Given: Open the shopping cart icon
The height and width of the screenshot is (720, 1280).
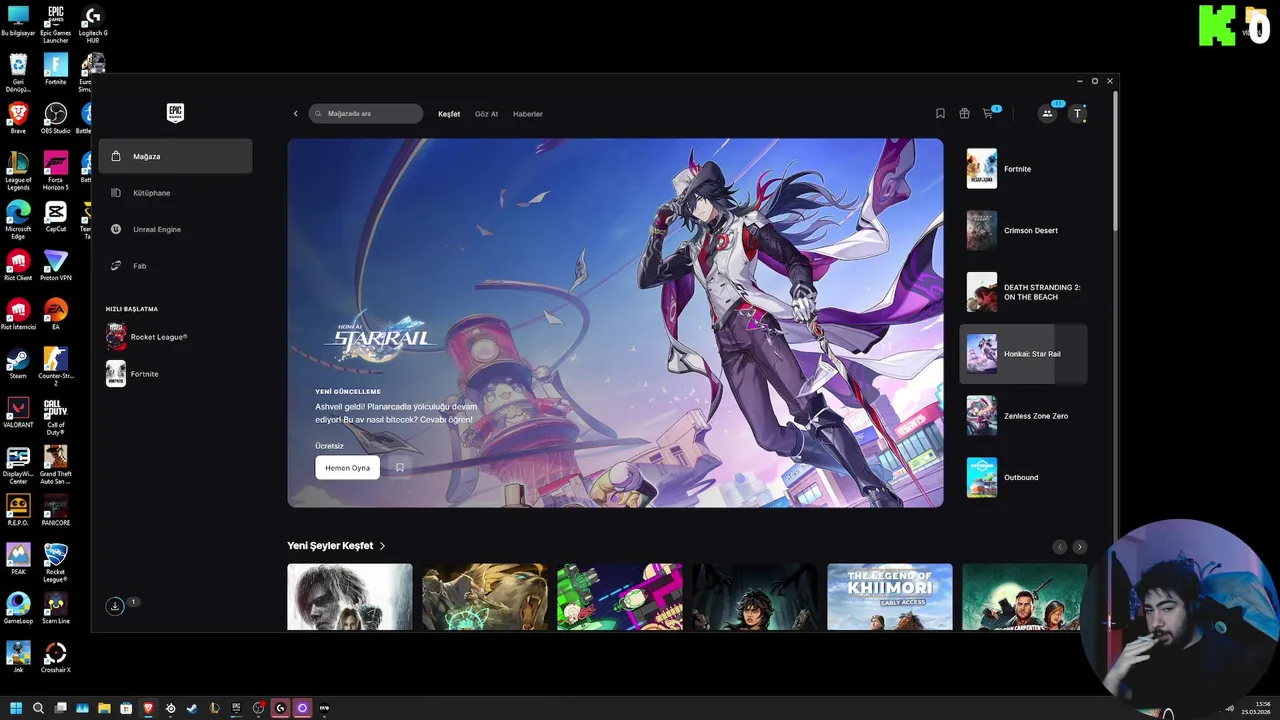Looking at the screenshot, I should (988, 114).
